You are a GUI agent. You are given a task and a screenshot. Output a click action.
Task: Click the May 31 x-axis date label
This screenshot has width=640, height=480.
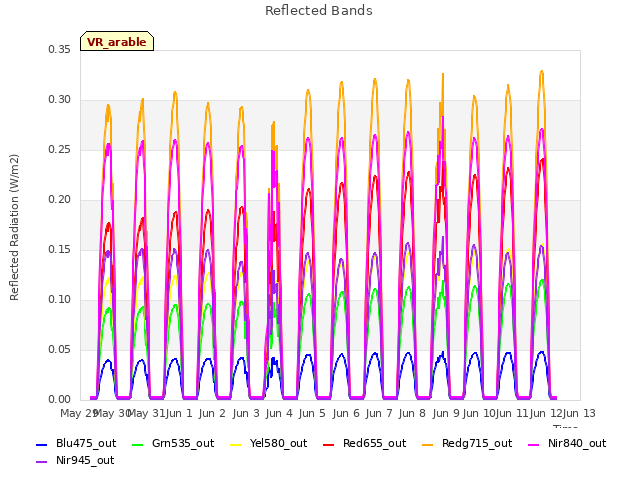(146, 413)
